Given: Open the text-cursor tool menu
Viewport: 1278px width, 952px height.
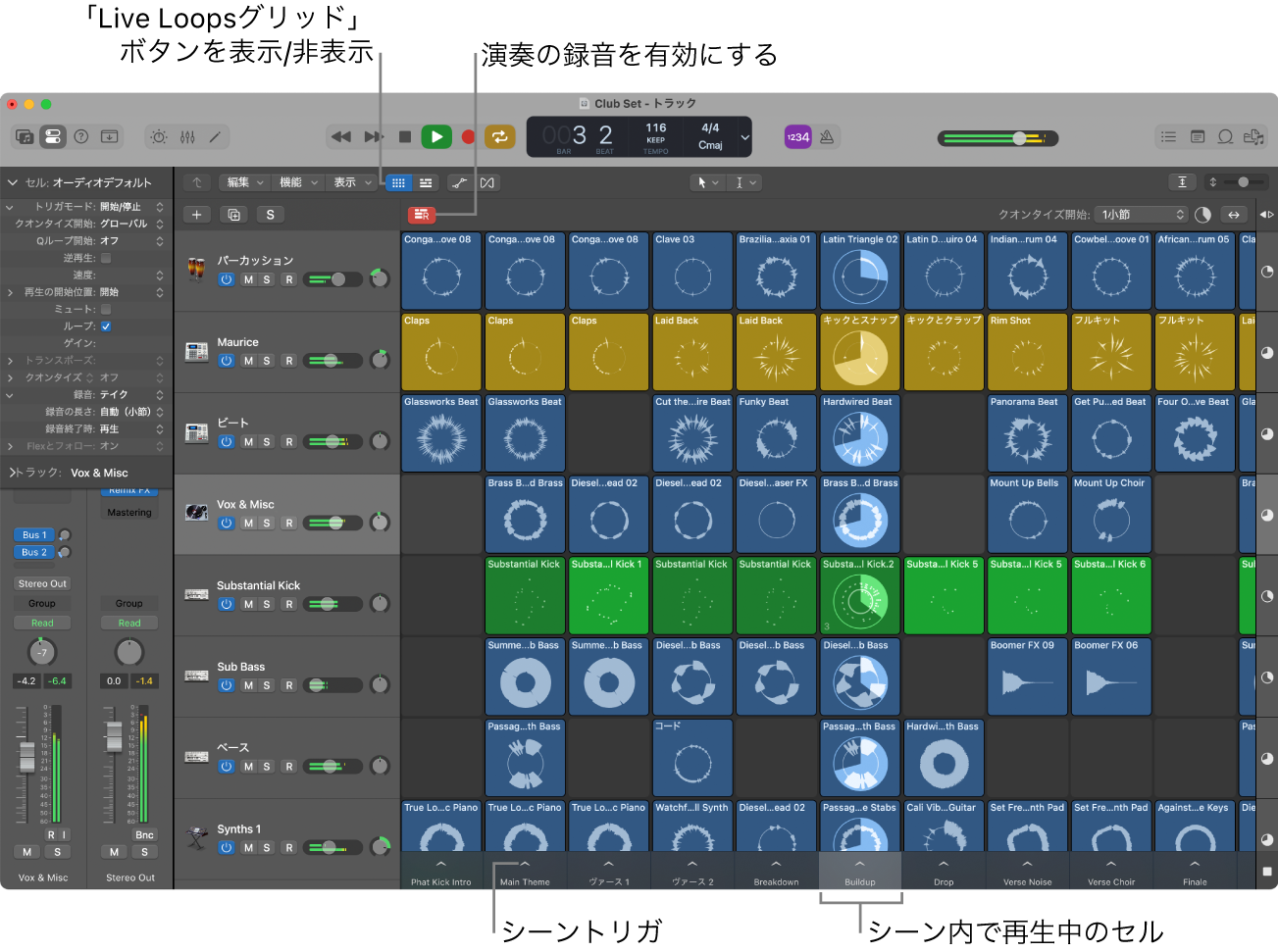Looking at the screenshot, I should point(745,182).
